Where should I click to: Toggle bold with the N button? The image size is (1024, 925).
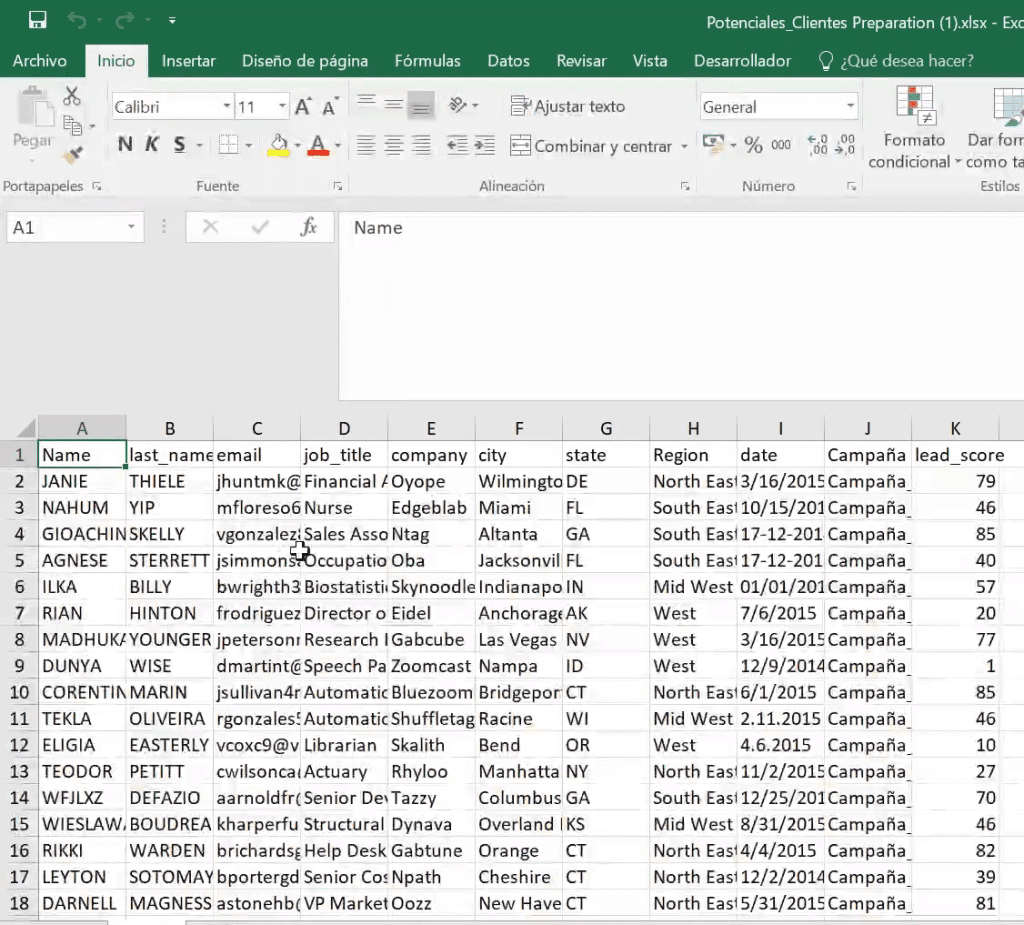pos(125,144)
